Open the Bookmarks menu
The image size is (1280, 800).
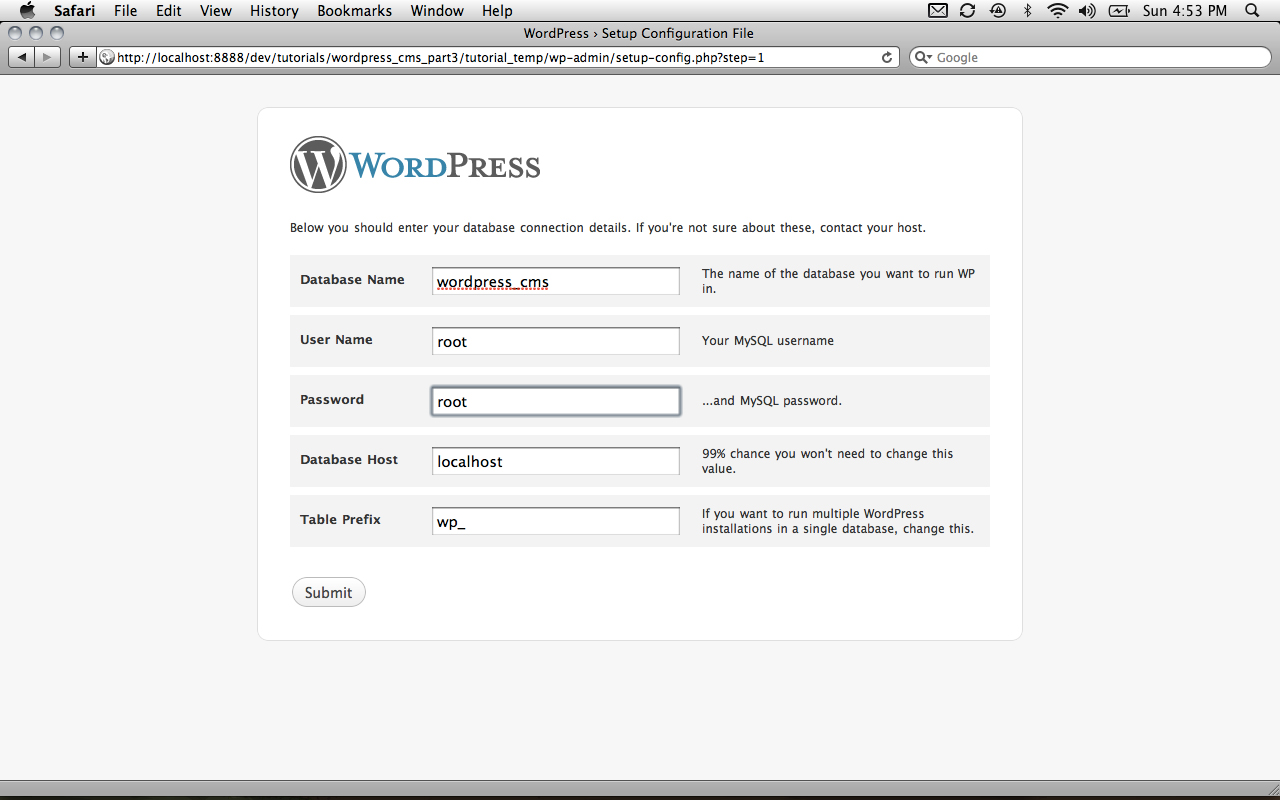pyautogui.click(x=355, y=11)
